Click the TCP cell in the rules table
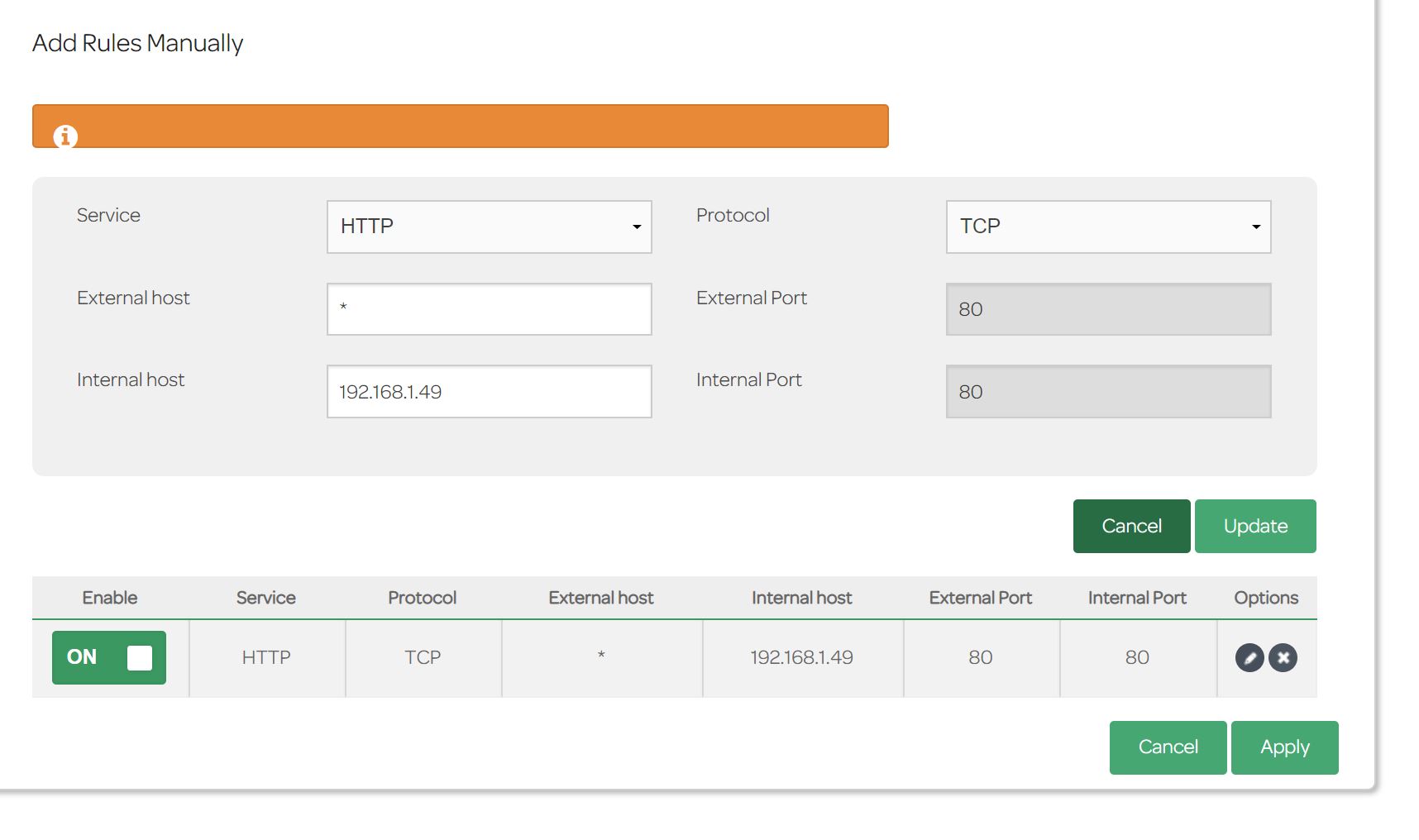1419x840 pixels. pyautogui.click(x=423, y=658)
